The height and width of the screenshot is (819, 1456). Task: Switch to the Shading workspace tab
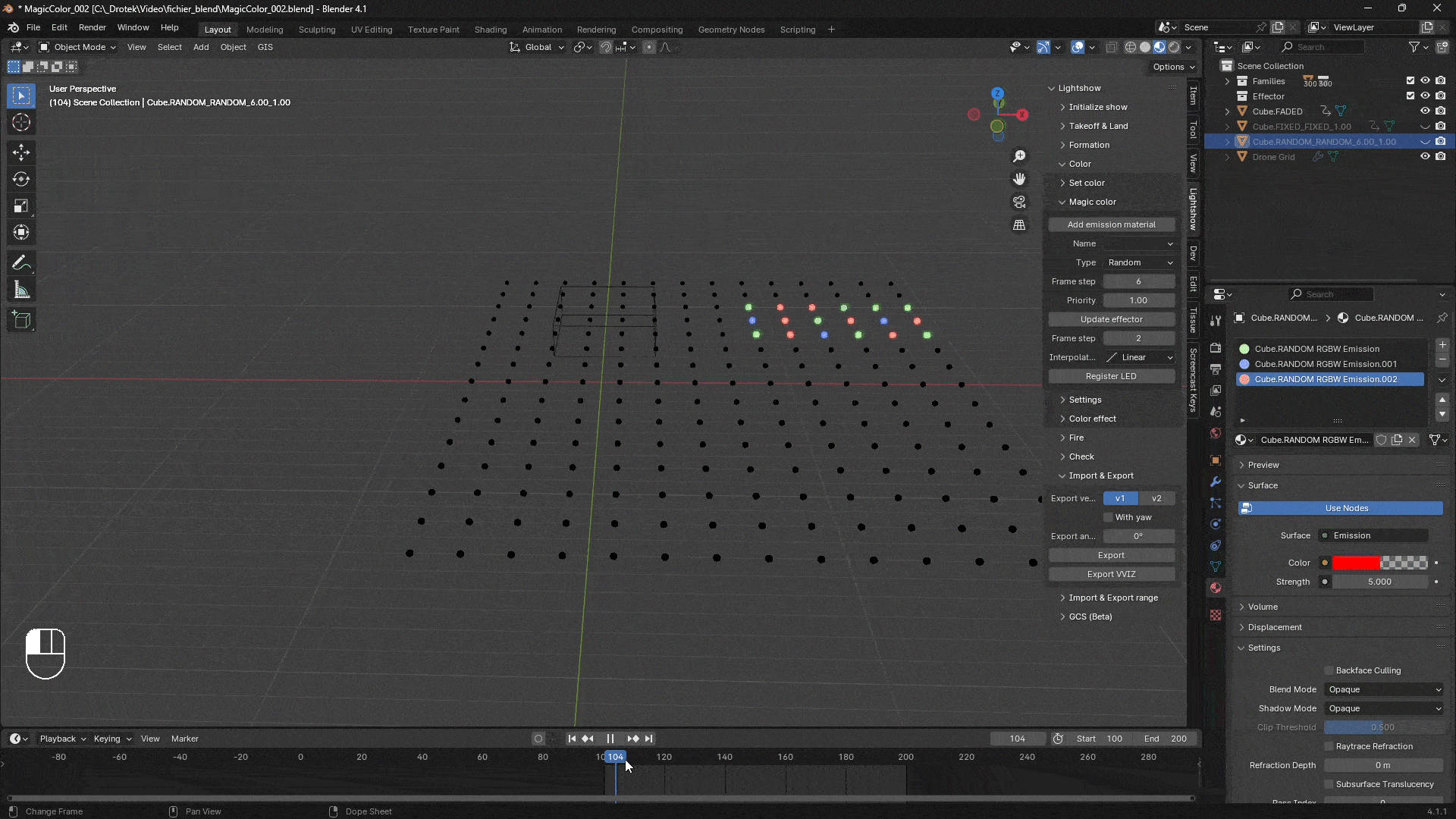(x=490, y=30)
